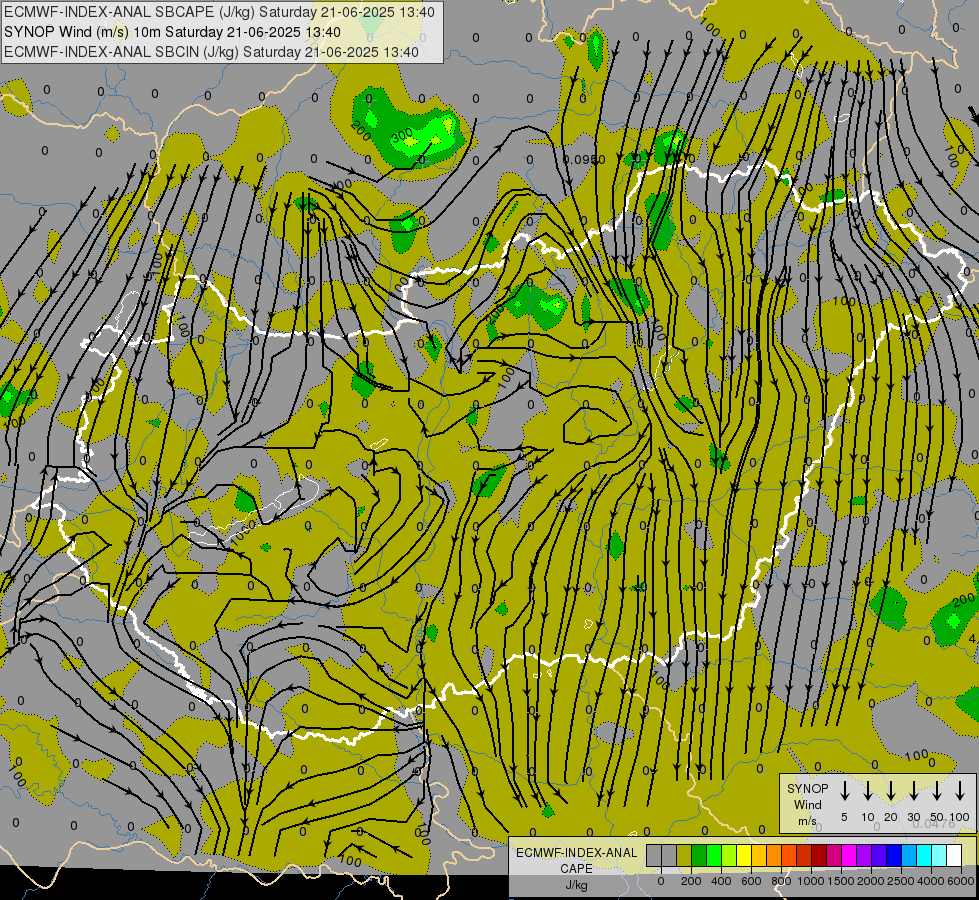
Task: Click the '400' tick label of CAPE scale
Action: pyautogui.click(x=721, y=881)
